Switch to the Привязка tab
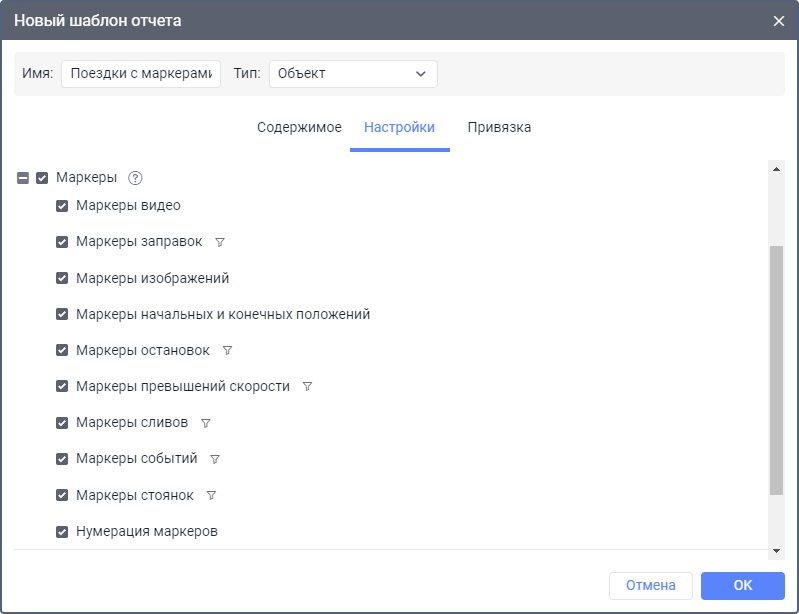The height and width of the screenshot is (614, 799). pyautogui.click(x=499, y=128)
